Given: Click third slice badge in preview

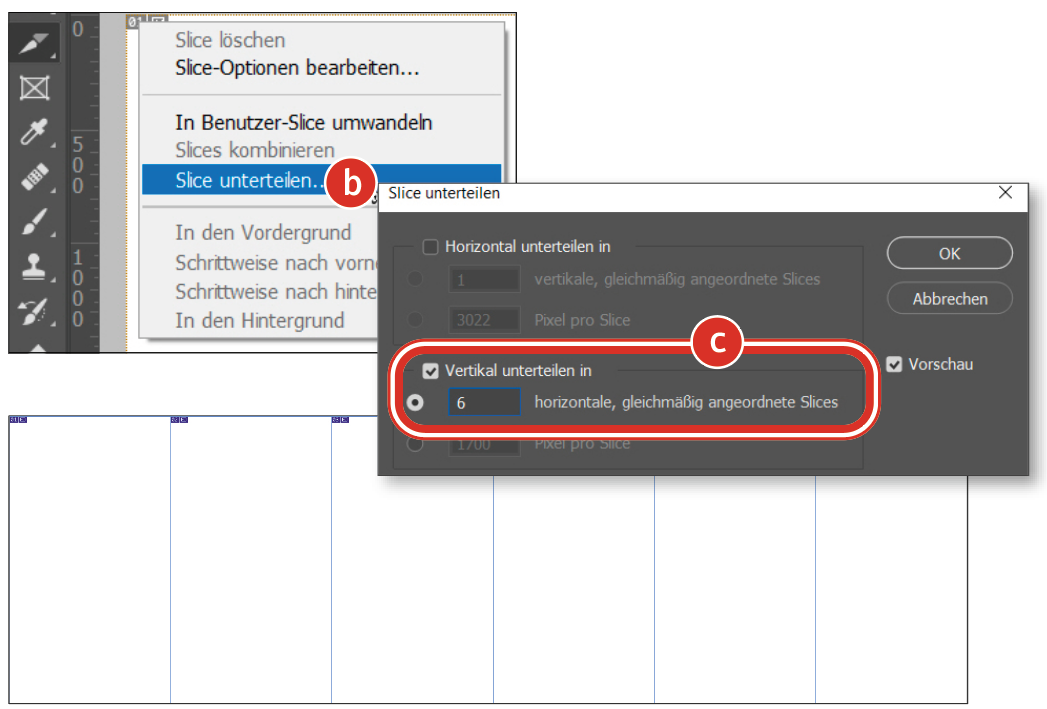Looking at the screenshot, I should click(341, 420).
